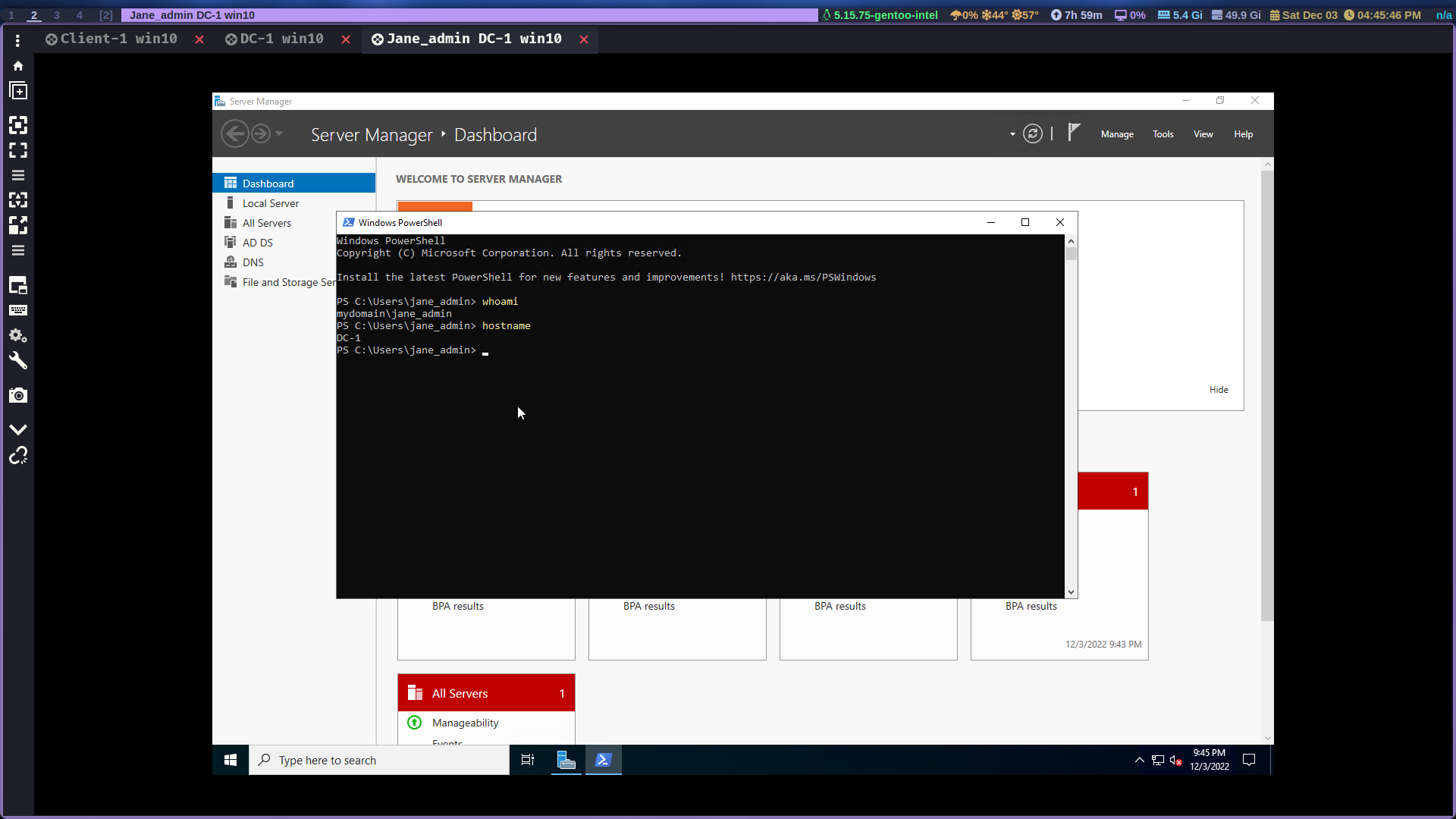Click the home icon in left sidebar

click(18, 66)
